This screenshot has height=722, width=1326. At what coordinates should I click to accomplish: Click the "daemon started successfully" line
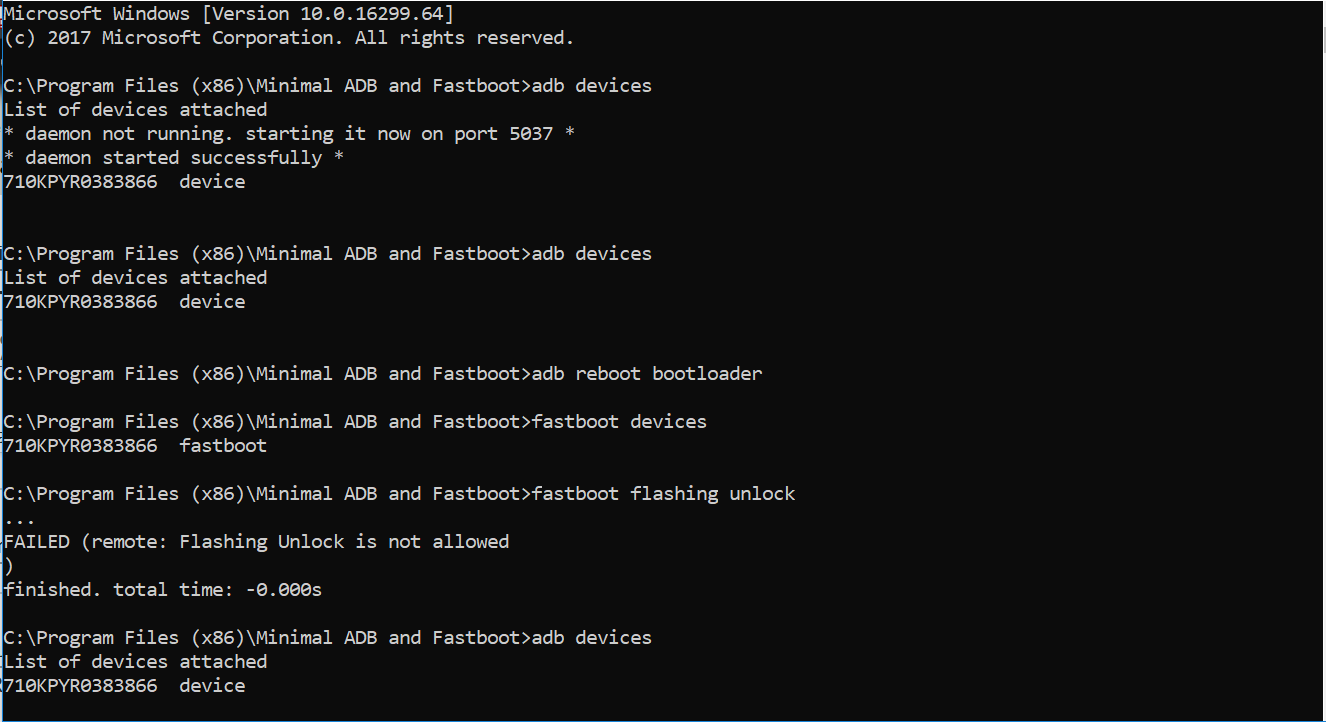[174, 158]
